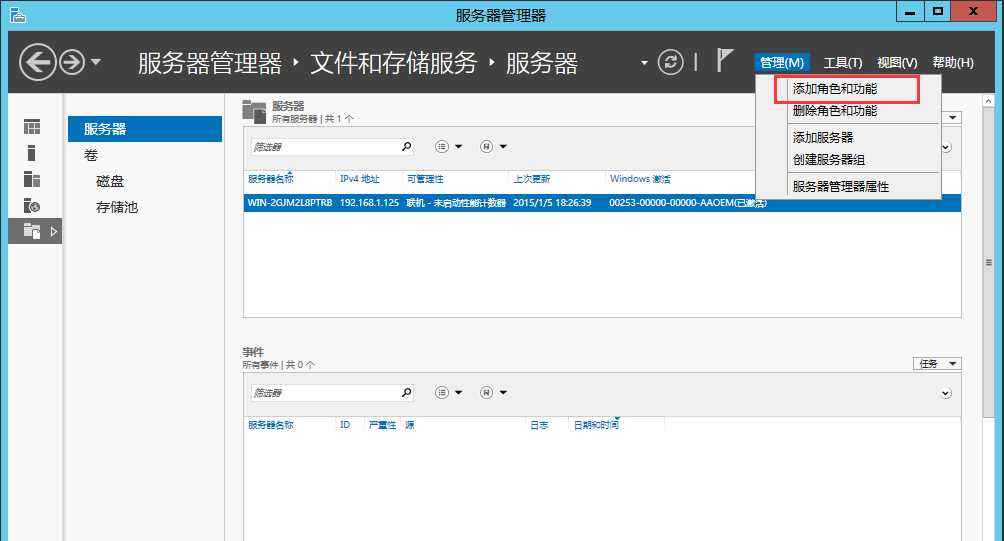The width and height of the screenshot is (1004, 541).
Task: Click list options icon in servers panel
Action: coord(442,147)
